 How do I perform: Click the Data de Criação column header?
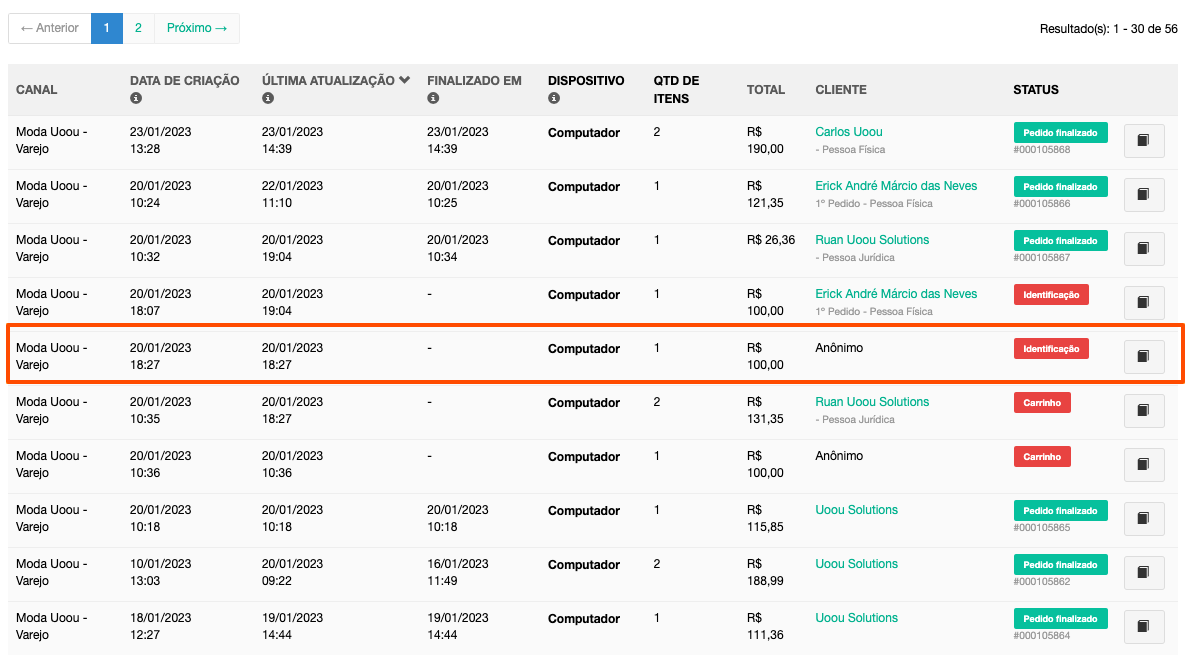coord(185,81)
